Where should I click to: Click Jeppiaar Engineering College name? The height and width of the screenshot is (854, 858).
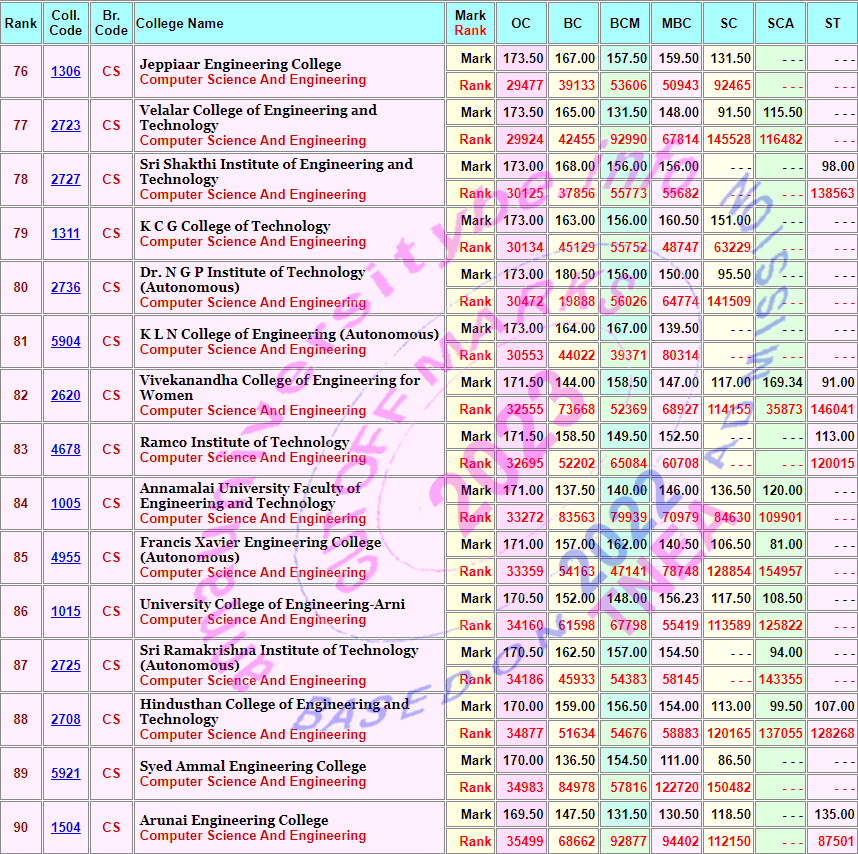click(x=240, y=65)
